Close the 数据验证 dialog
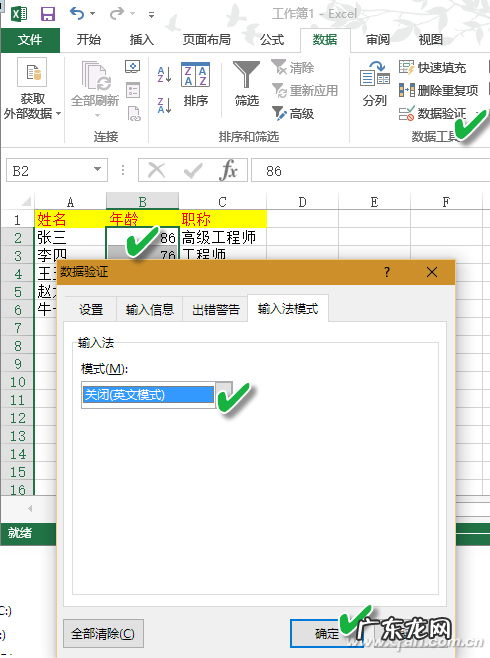Image resolution: width=490 pixels, height=658 pixels. point(432,272)
